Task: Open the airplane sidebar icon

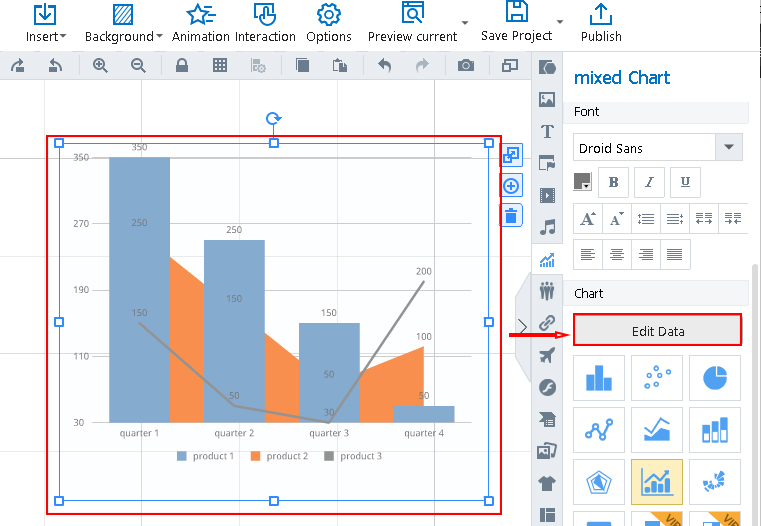Action: pyautogui.click(x=547, y=355)
